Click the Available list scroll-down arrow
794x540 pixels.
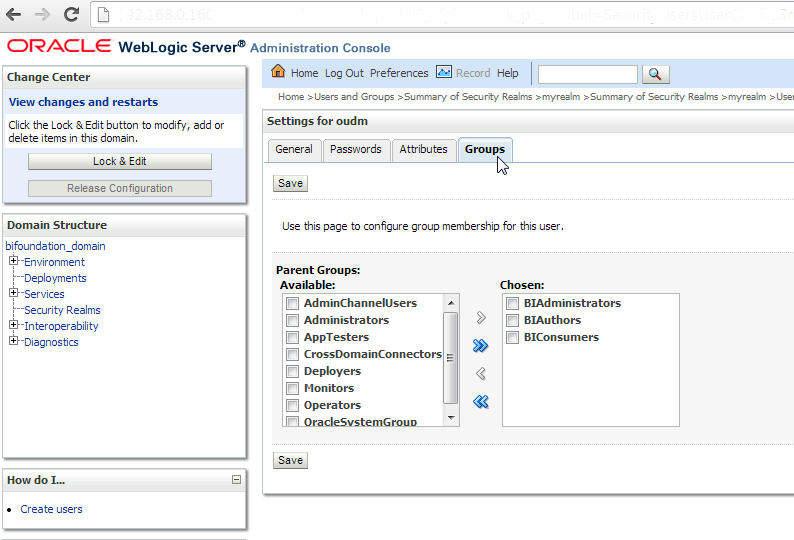point(451,418)
